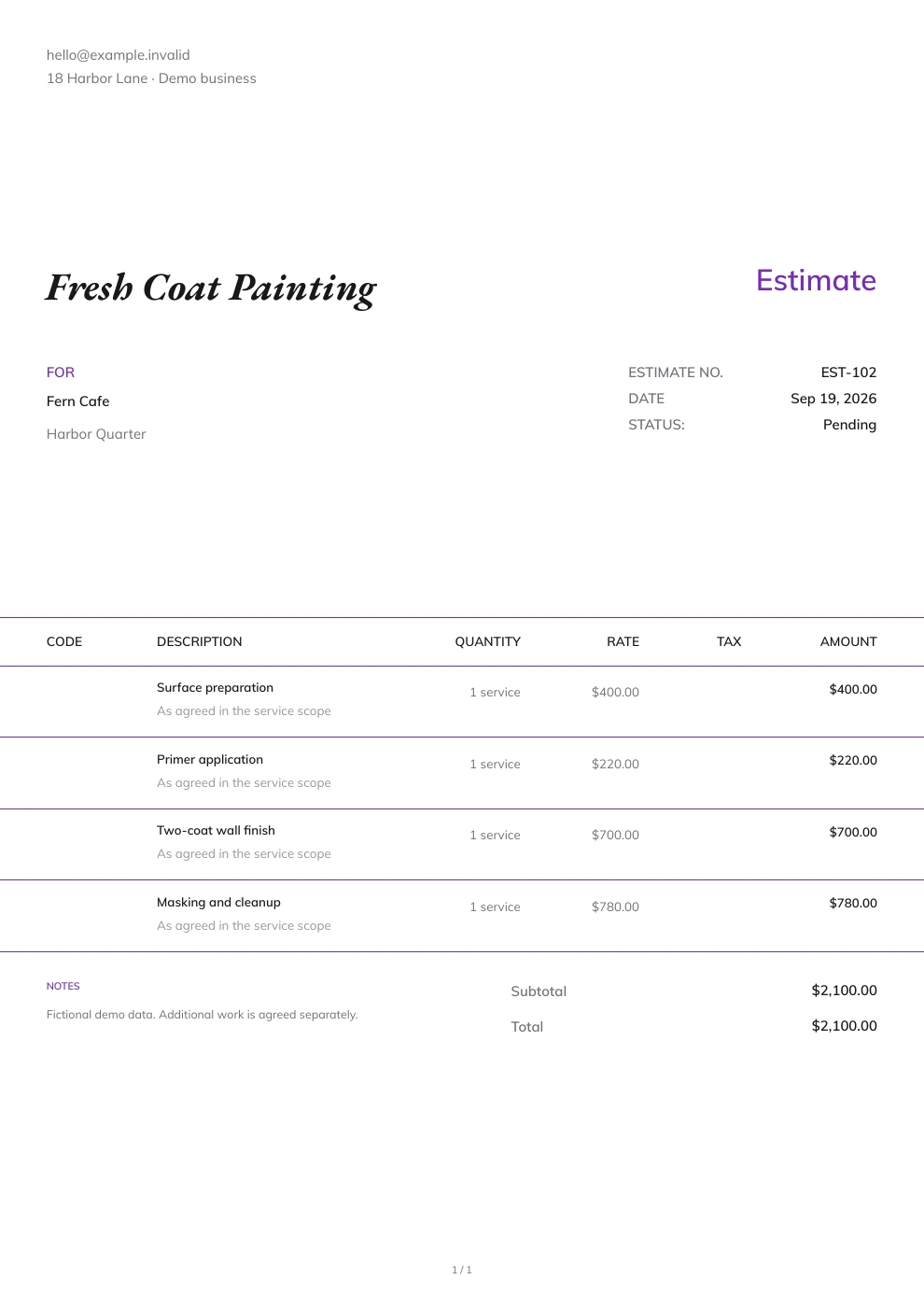
Task: Click the FOR label
Action: click(x=61, y=372)
